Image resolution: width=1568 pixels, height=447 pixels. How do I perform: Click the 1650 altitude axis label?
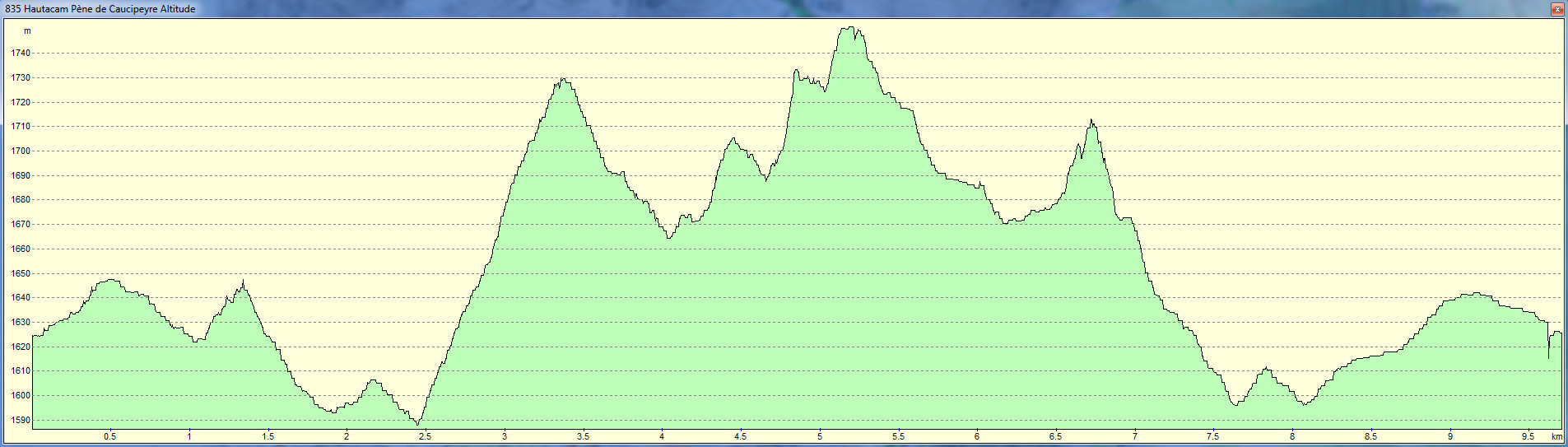21,273
